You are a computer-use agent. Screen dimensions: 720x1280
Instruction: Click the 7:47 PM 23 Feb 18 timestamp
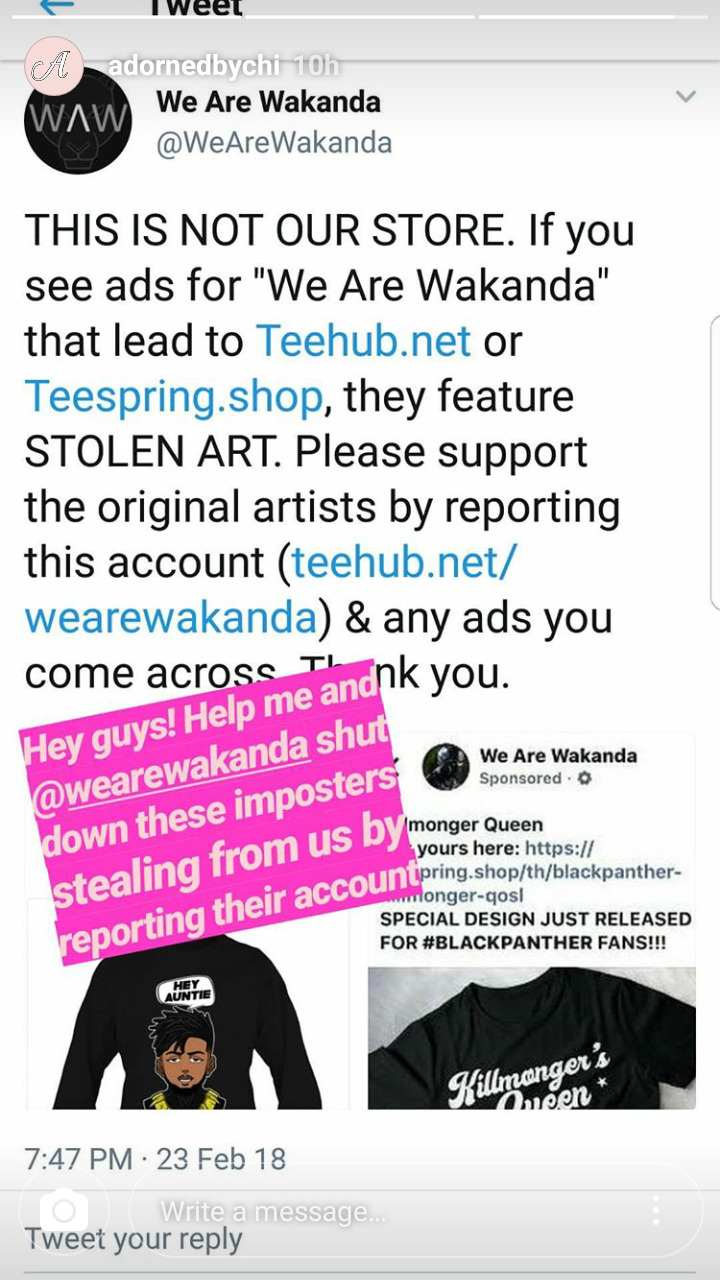155,1159
